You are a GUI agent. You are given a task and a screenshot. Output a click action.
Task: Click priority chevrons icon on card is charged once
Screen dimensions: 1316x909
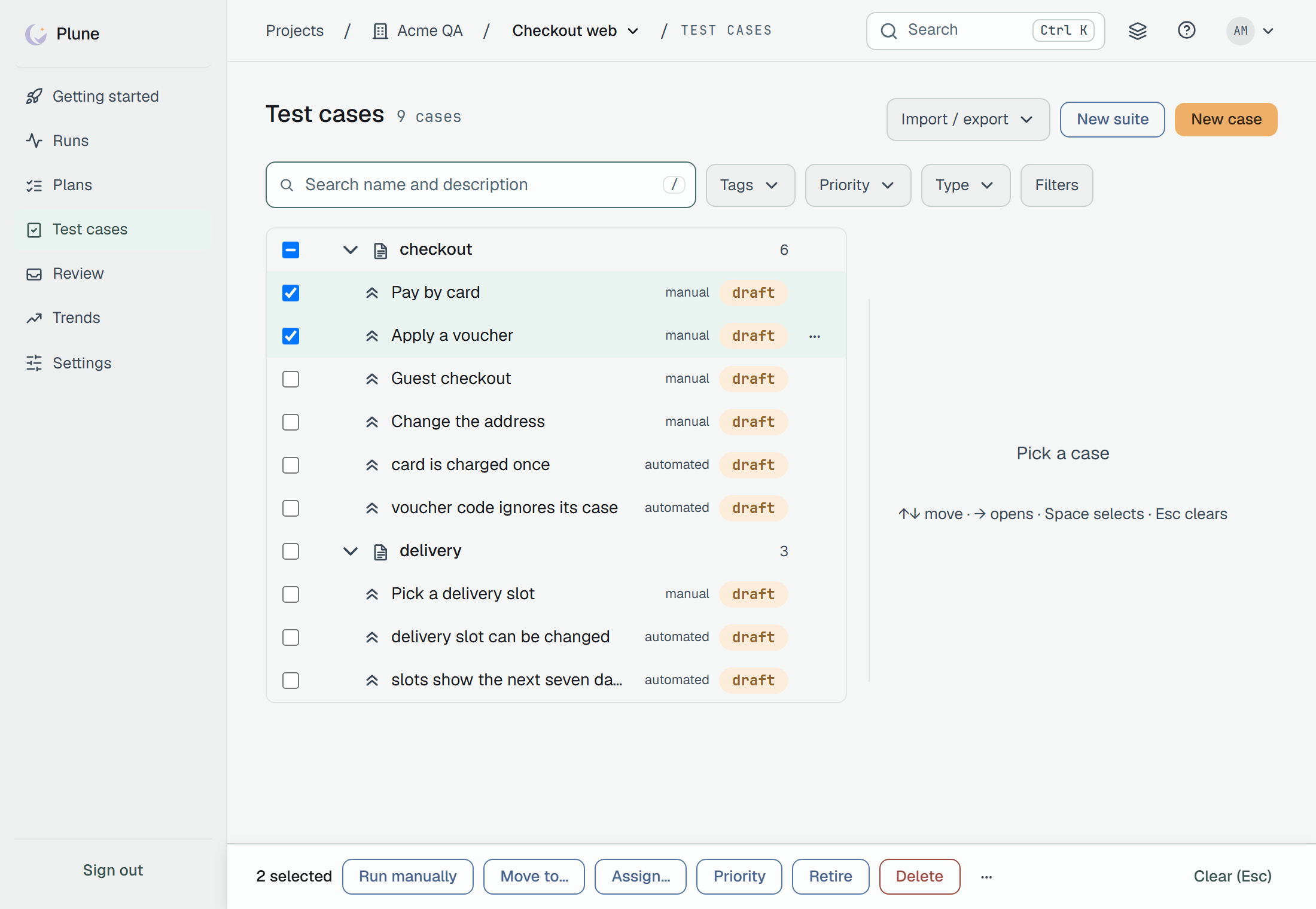[x=372, y=465]
